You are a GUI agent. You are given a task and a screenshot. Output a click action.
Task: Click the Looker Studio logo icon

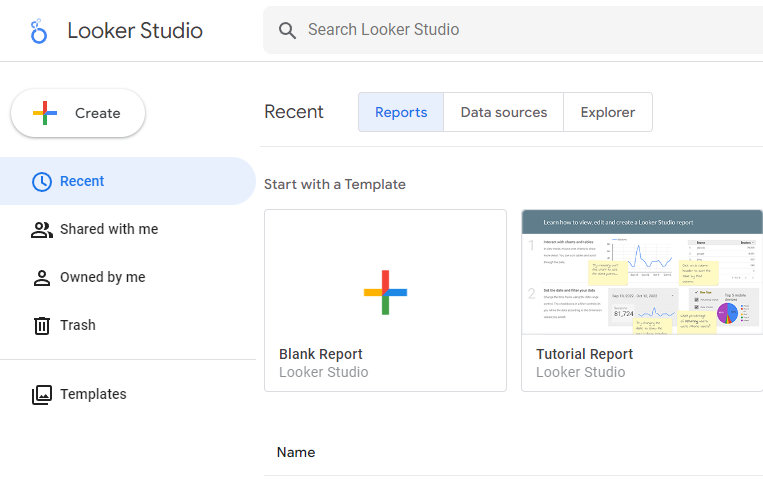[x=39, y=31]
